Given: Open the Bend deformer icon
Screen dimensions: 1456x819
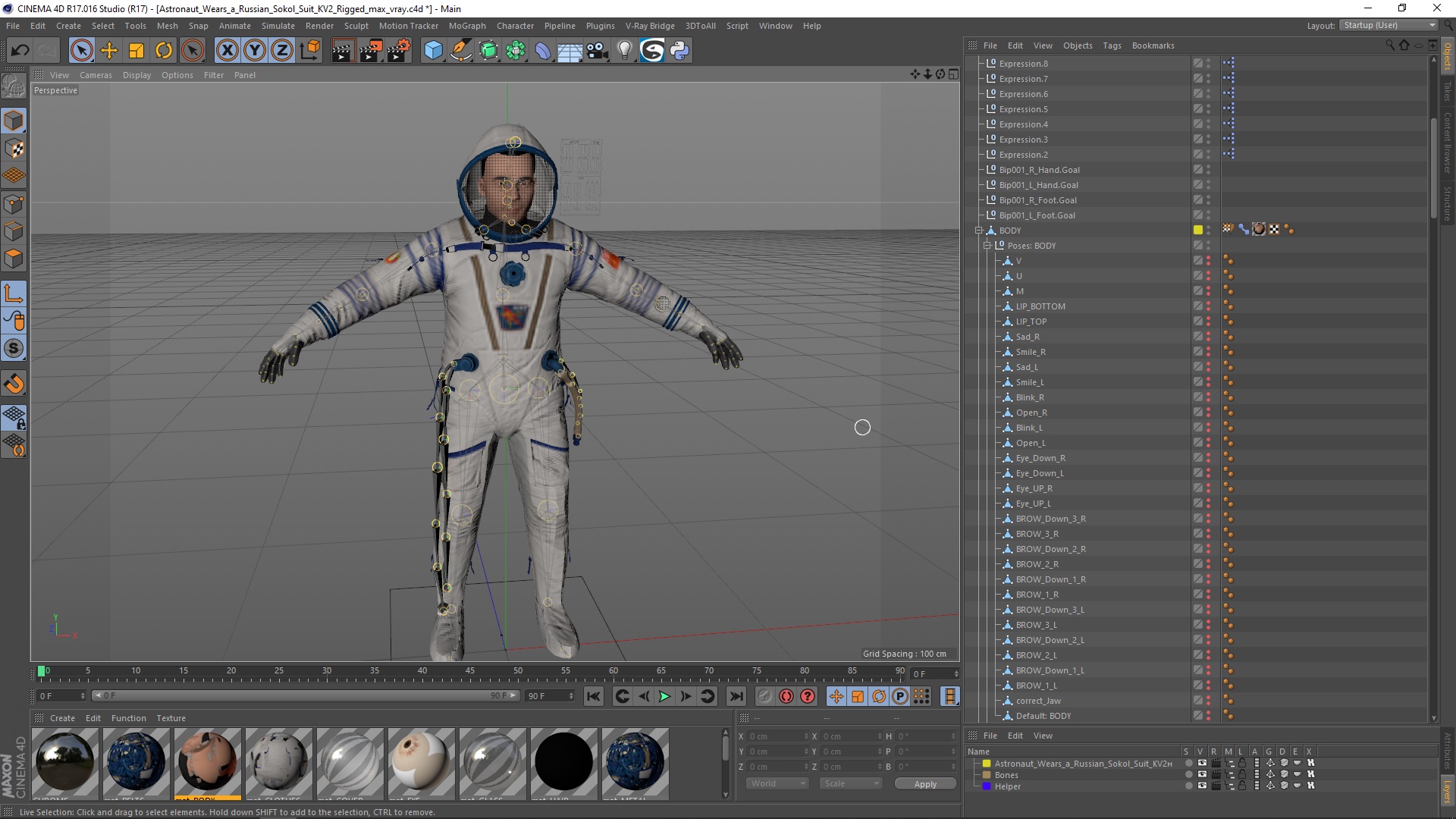Looking at the screenshot, I should (x=543, y=51).
